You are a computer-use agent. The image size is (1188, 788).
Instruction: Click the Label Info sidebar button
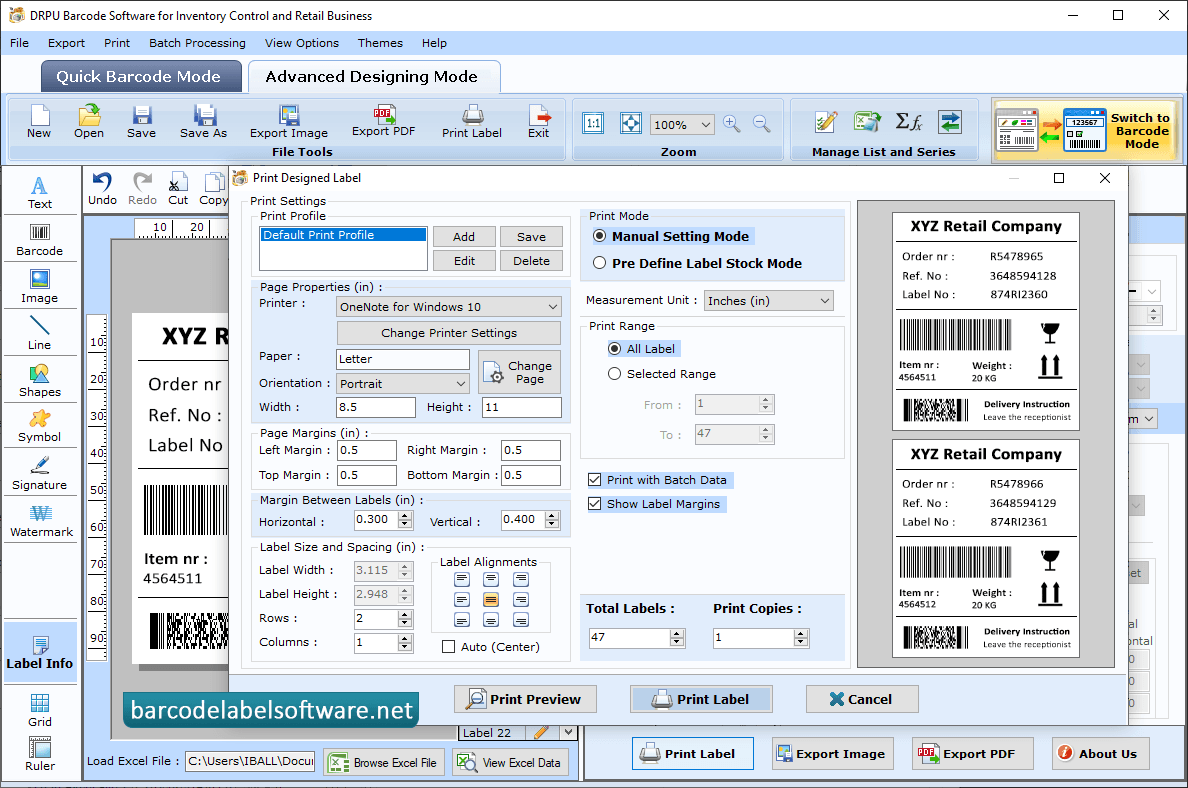(x=39, y=653)
